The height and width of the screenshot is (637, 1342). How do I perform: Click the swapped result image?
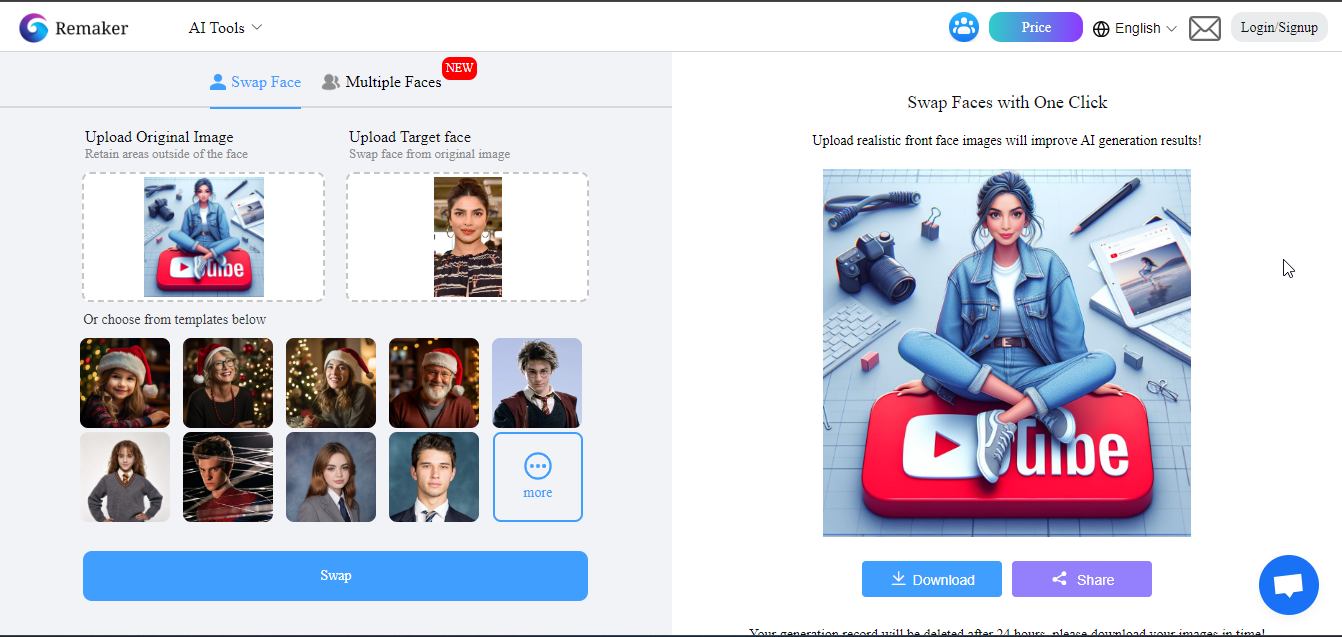[1007, 353]
